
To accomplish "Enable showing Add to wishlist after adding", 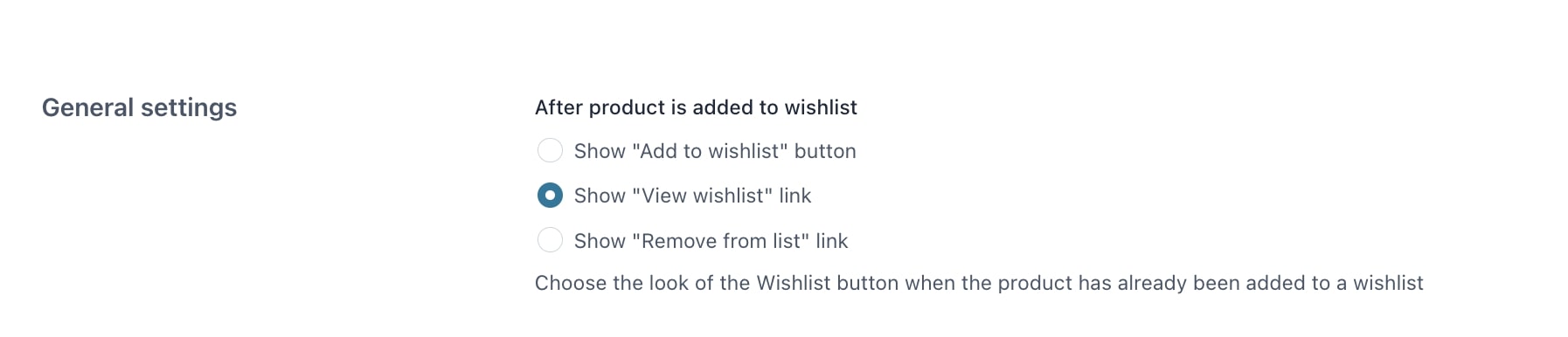I will pyautogui.click(x=550, y=151).
